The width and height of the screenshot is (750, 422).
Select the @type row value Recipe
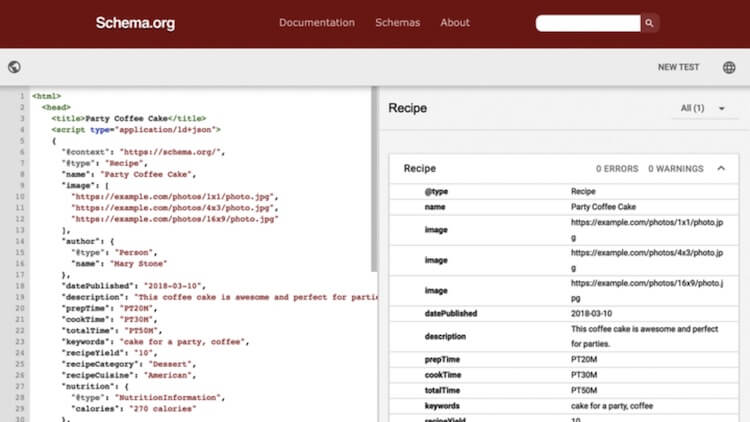[583, 191]
